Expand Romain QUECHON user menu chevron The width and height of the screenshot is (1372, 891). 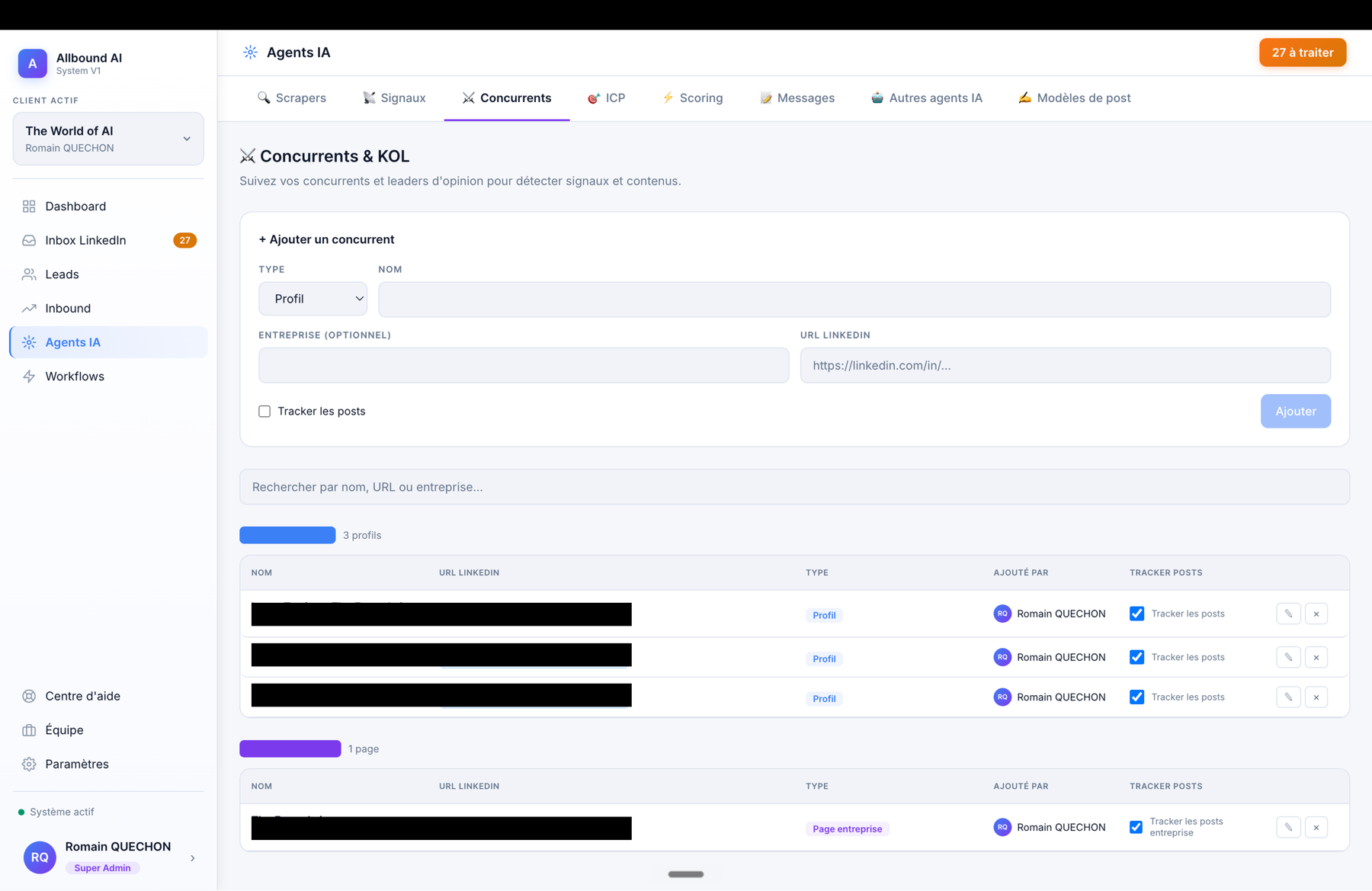pyautogui.click(x=192, y=858)
